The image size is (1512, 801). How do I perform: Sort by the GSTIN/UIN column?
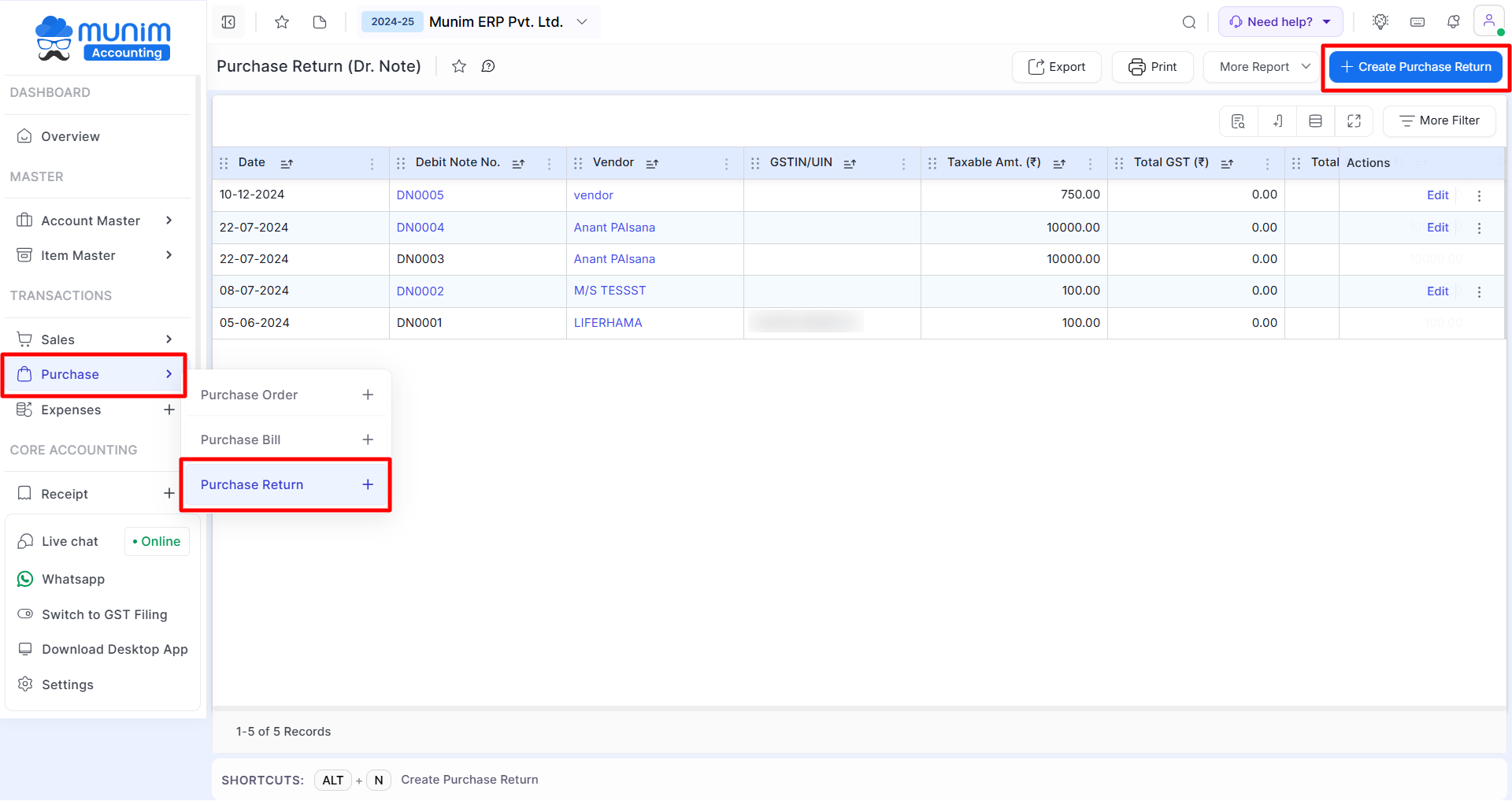coord(850,164)
